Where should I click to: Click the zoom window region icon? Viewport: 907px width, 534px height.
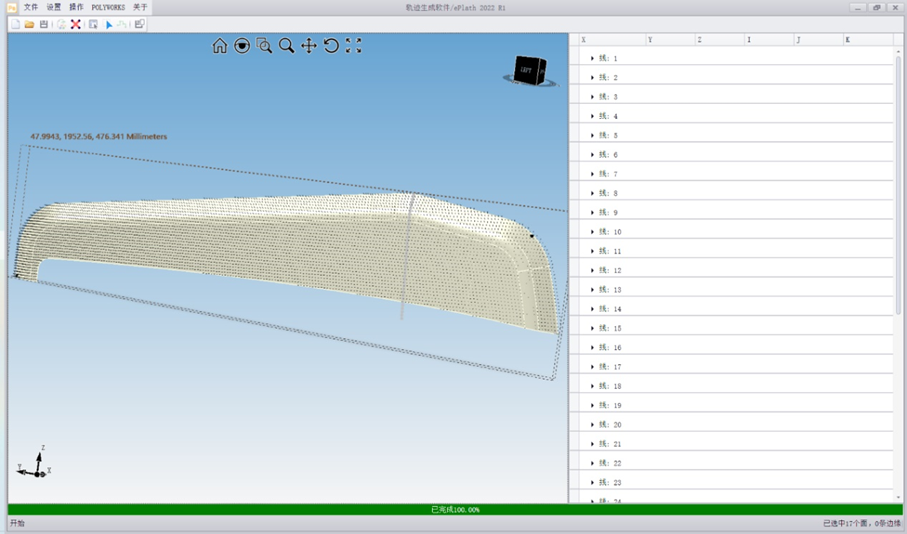264,46
